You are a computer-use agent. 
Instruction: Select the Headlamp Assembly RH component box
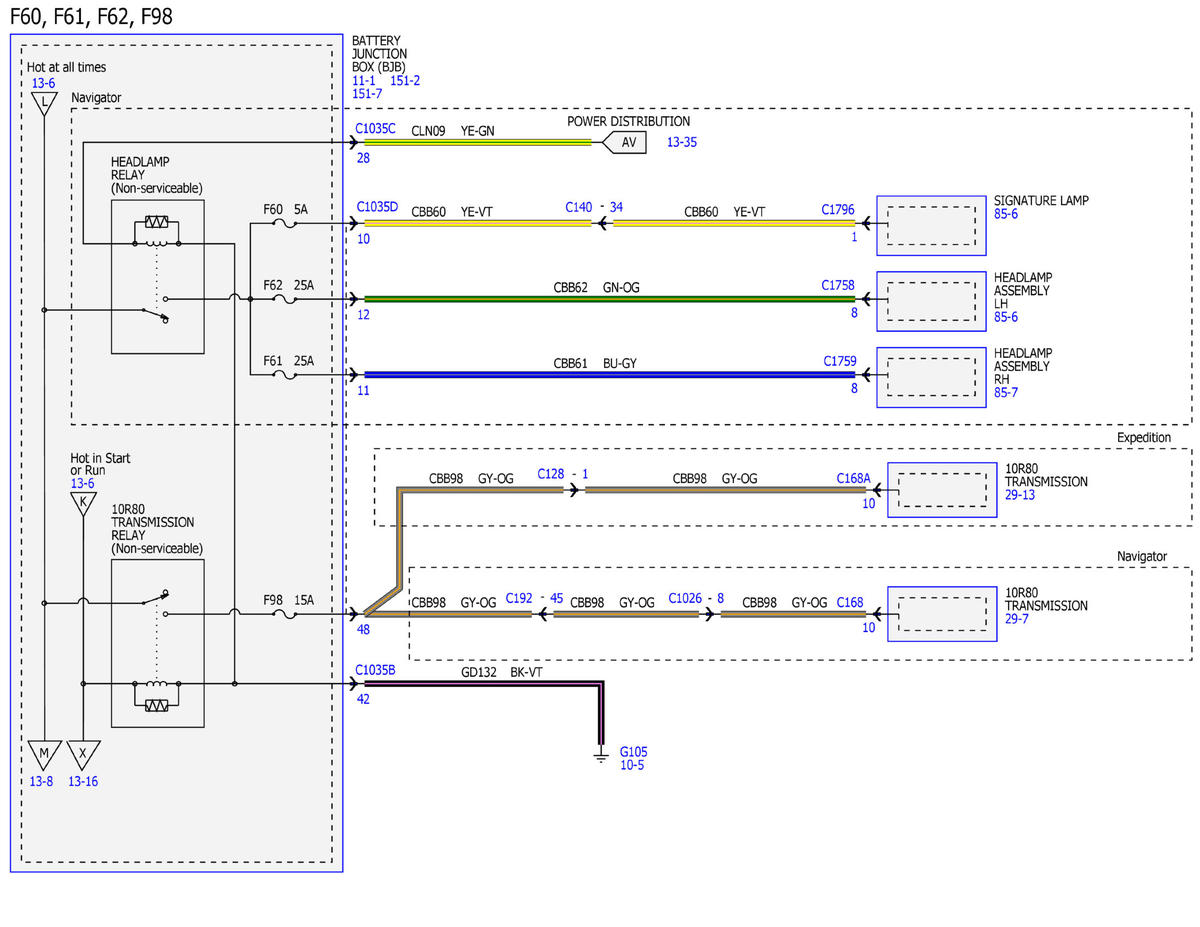click(931, 377)
